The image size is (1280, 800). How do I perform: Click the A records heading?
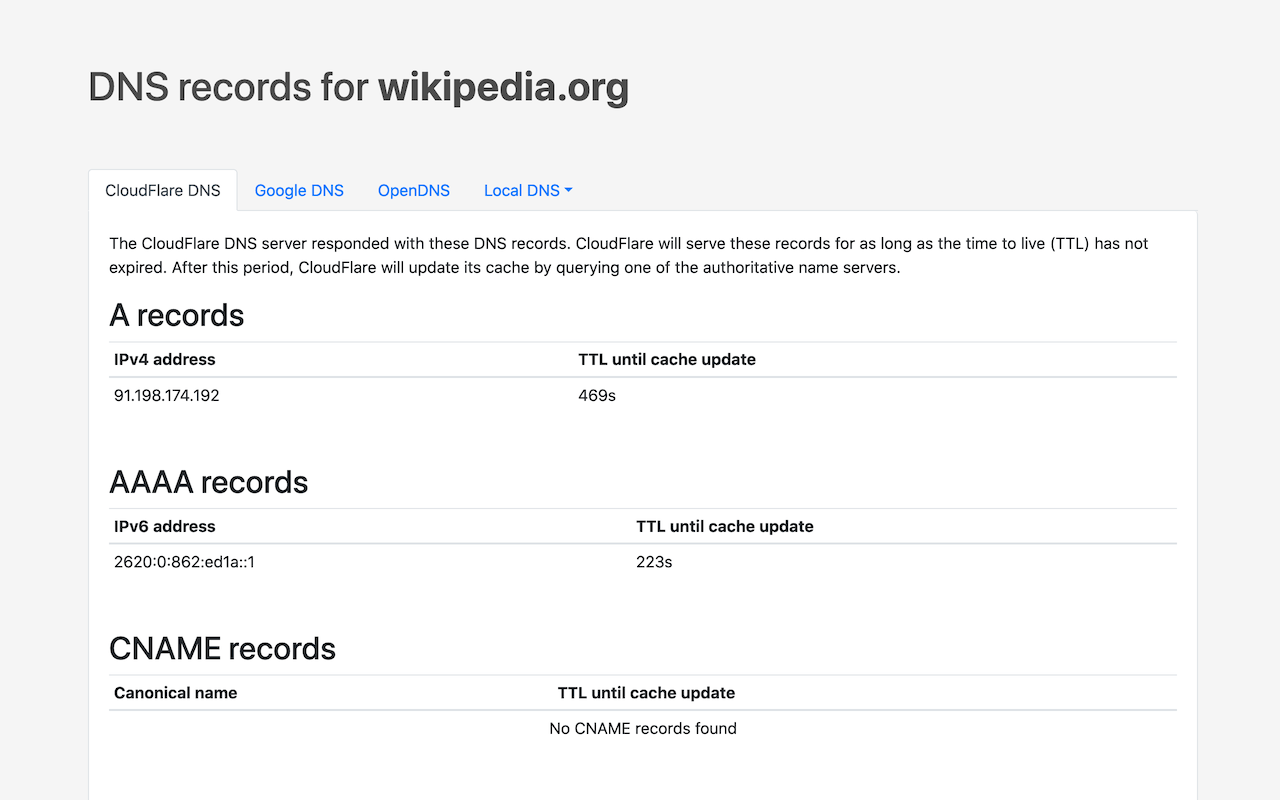[x=177, y=315]
